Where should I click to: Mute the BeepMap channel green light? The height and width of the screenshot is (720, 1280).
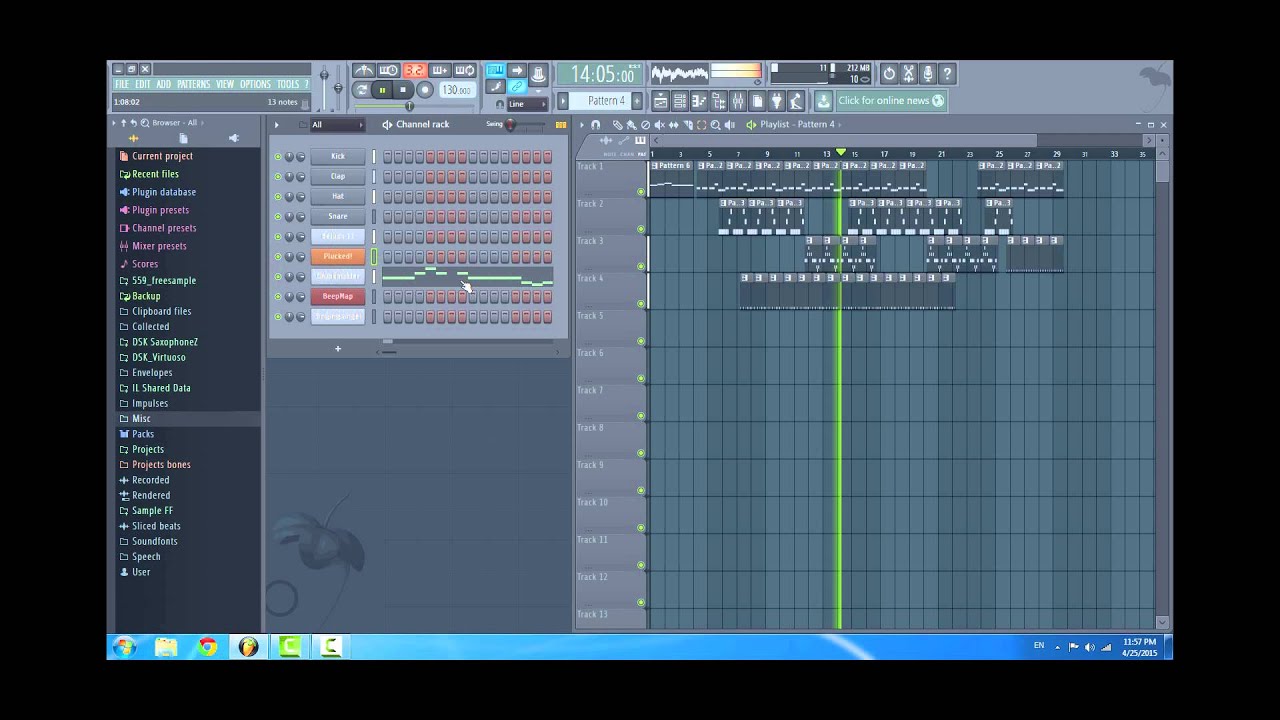click(x=278, y=297)
